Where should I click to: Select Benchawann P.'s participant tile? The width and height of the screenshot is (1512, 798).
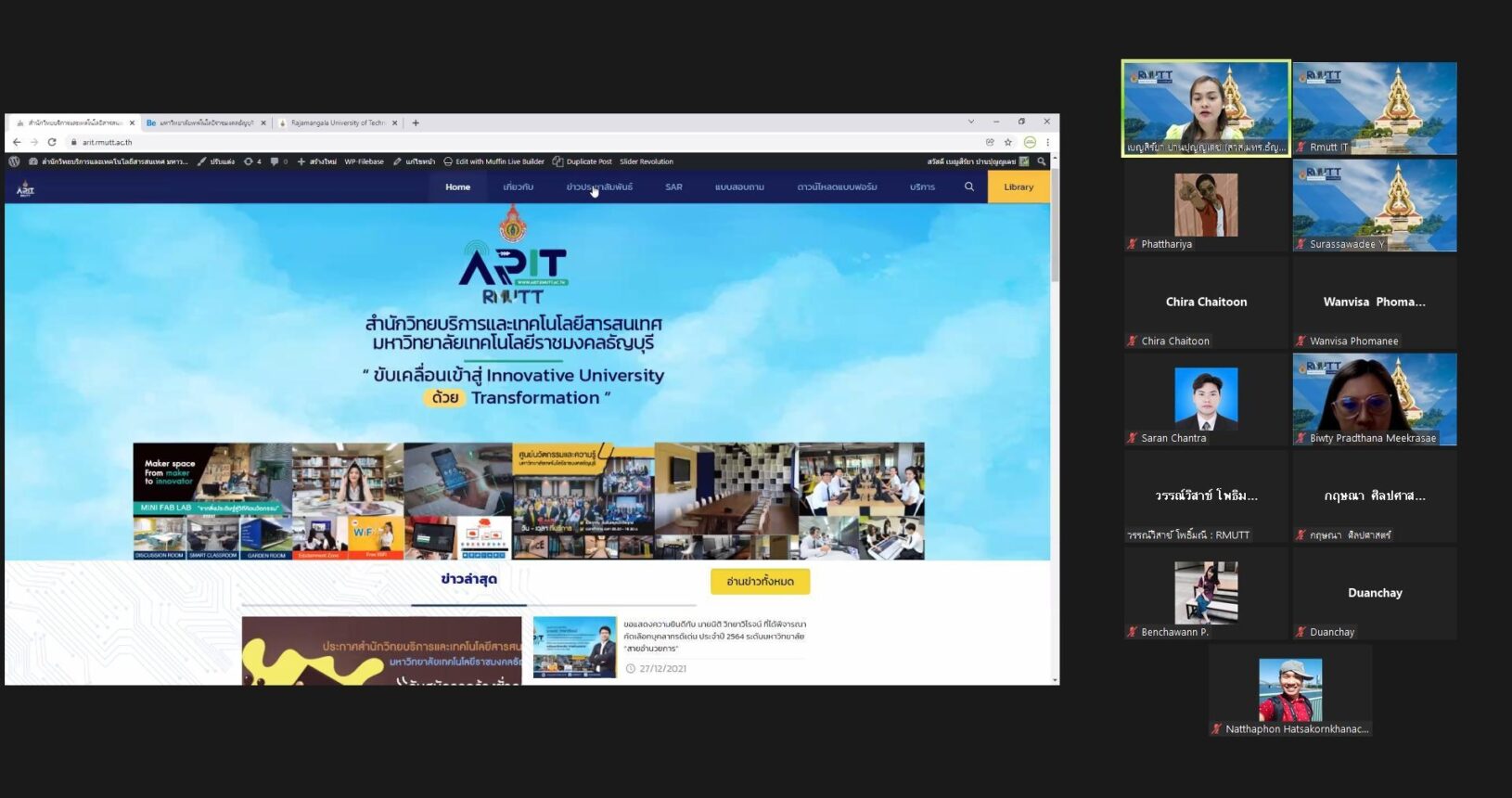pos(1206,593)
